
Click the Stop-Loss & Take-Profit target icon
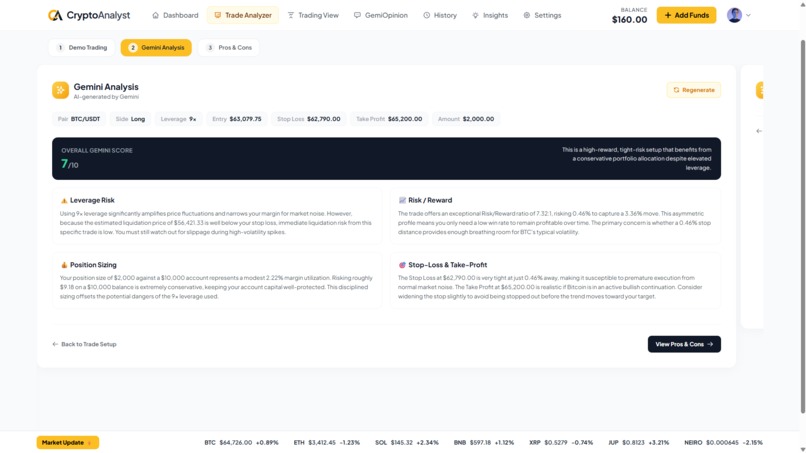[x=402, y=265]
